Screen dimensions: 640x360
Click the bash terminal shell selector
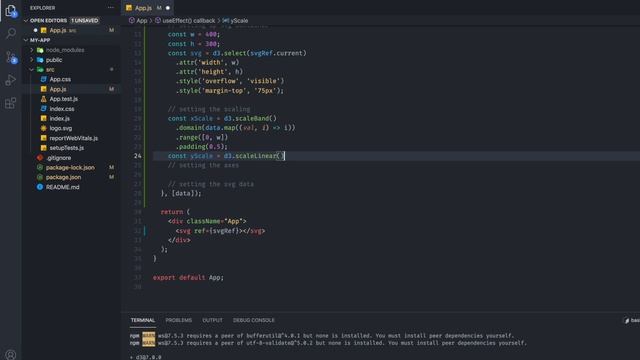click(632, 320)
